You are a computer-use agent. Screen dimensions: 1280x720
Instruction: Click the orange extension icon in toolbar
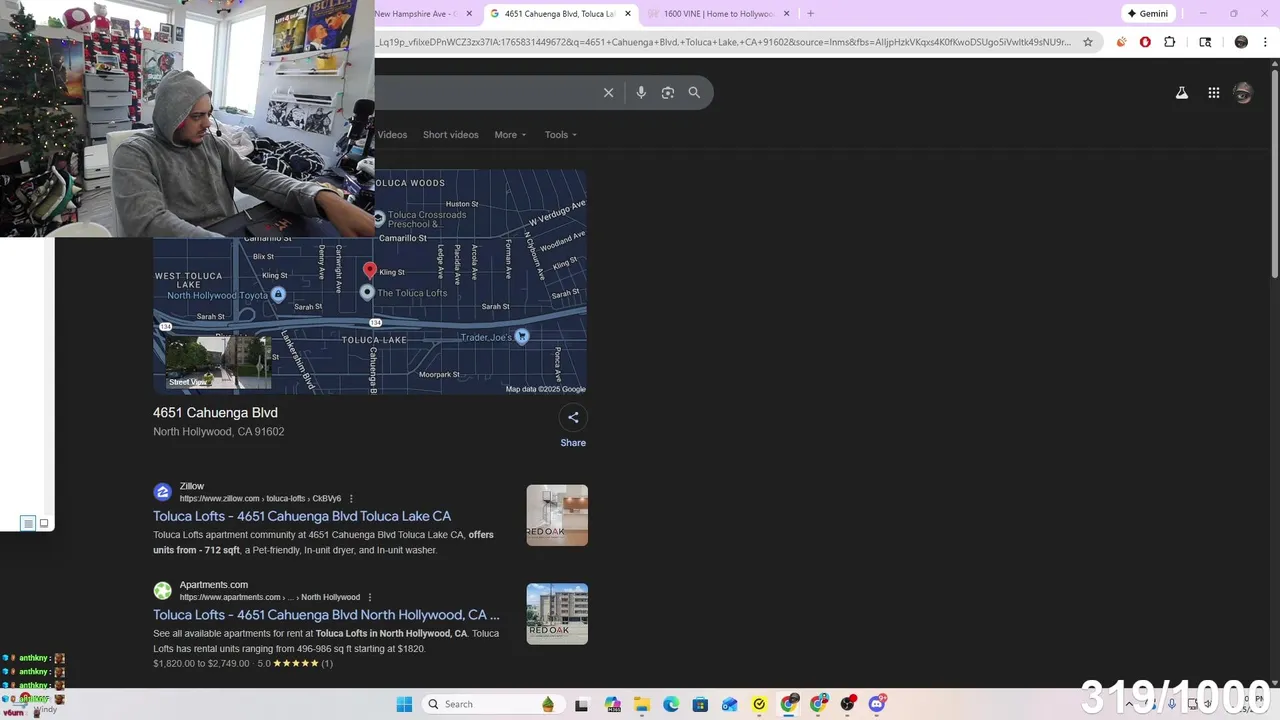(x=1121, y=42)
